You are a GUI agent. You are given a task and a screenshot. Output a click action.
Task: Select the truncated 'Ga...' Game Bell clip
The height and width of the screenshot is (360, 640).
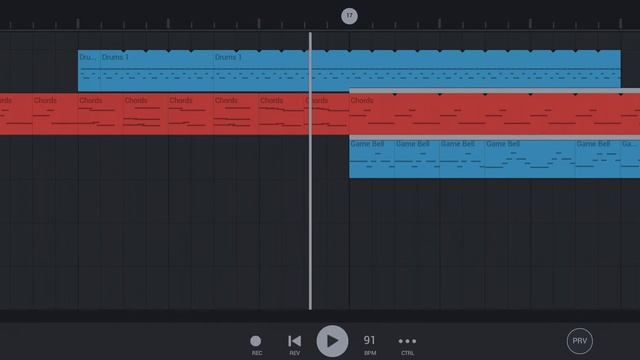point(630,159)
